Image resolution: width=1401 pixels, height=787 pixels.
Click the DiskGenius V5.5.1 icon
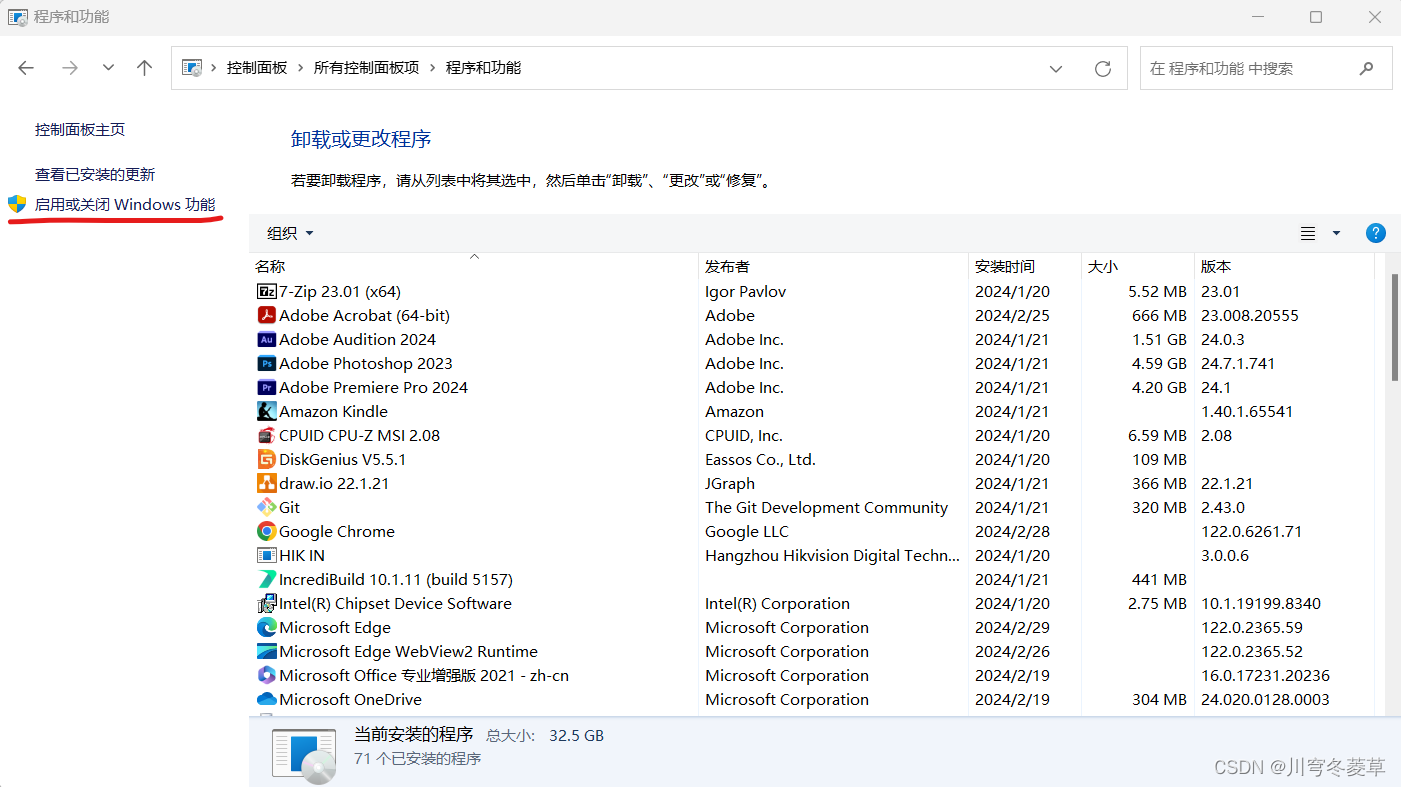pyautogui.click(x=266, y=460)
